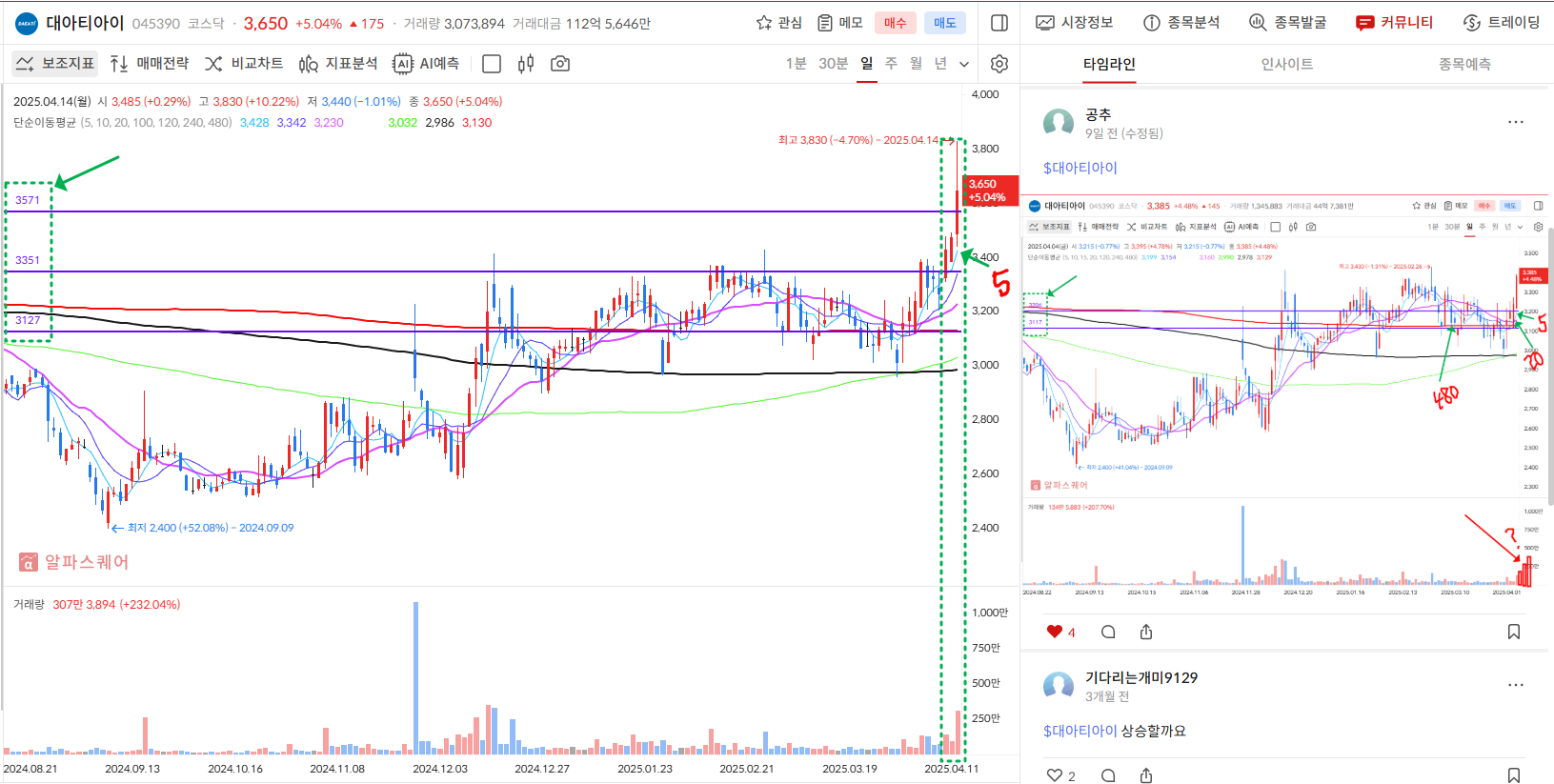Switch to 인사이트 tab

1287,64
